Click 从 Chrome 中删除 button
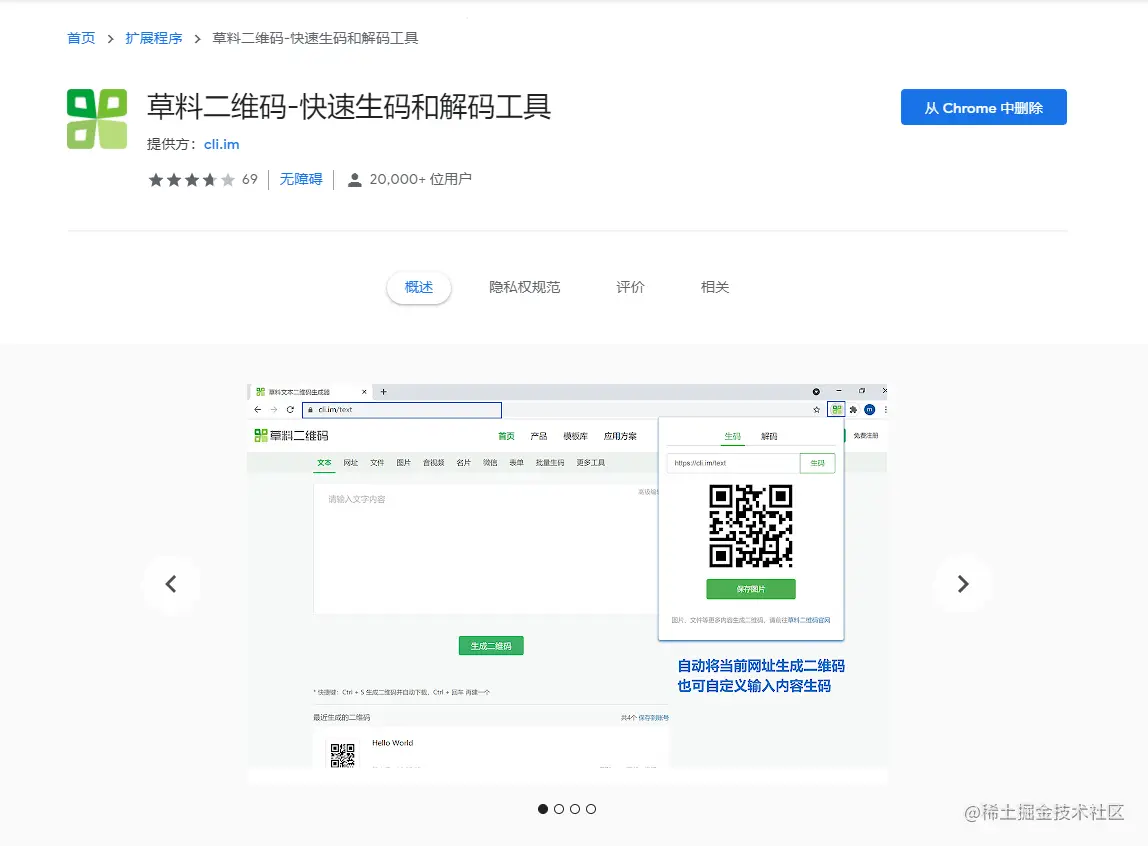The width and height of the screenshot is (1148, 846). coord(983,107)
